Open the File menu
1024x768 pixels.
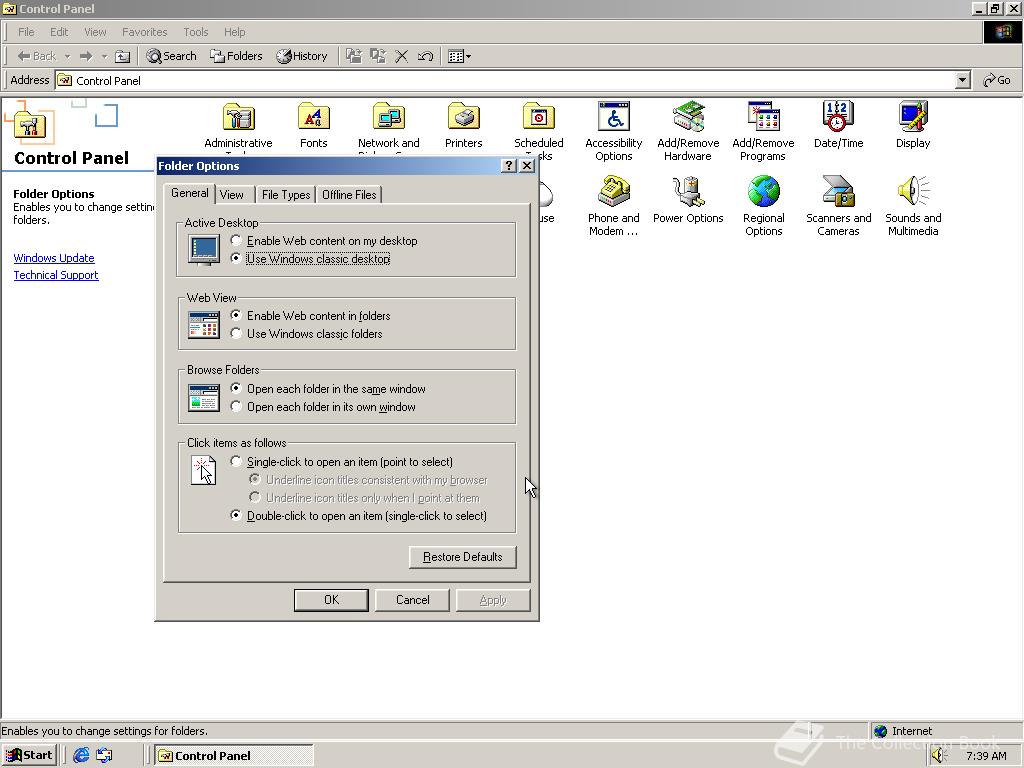point(26,32)
